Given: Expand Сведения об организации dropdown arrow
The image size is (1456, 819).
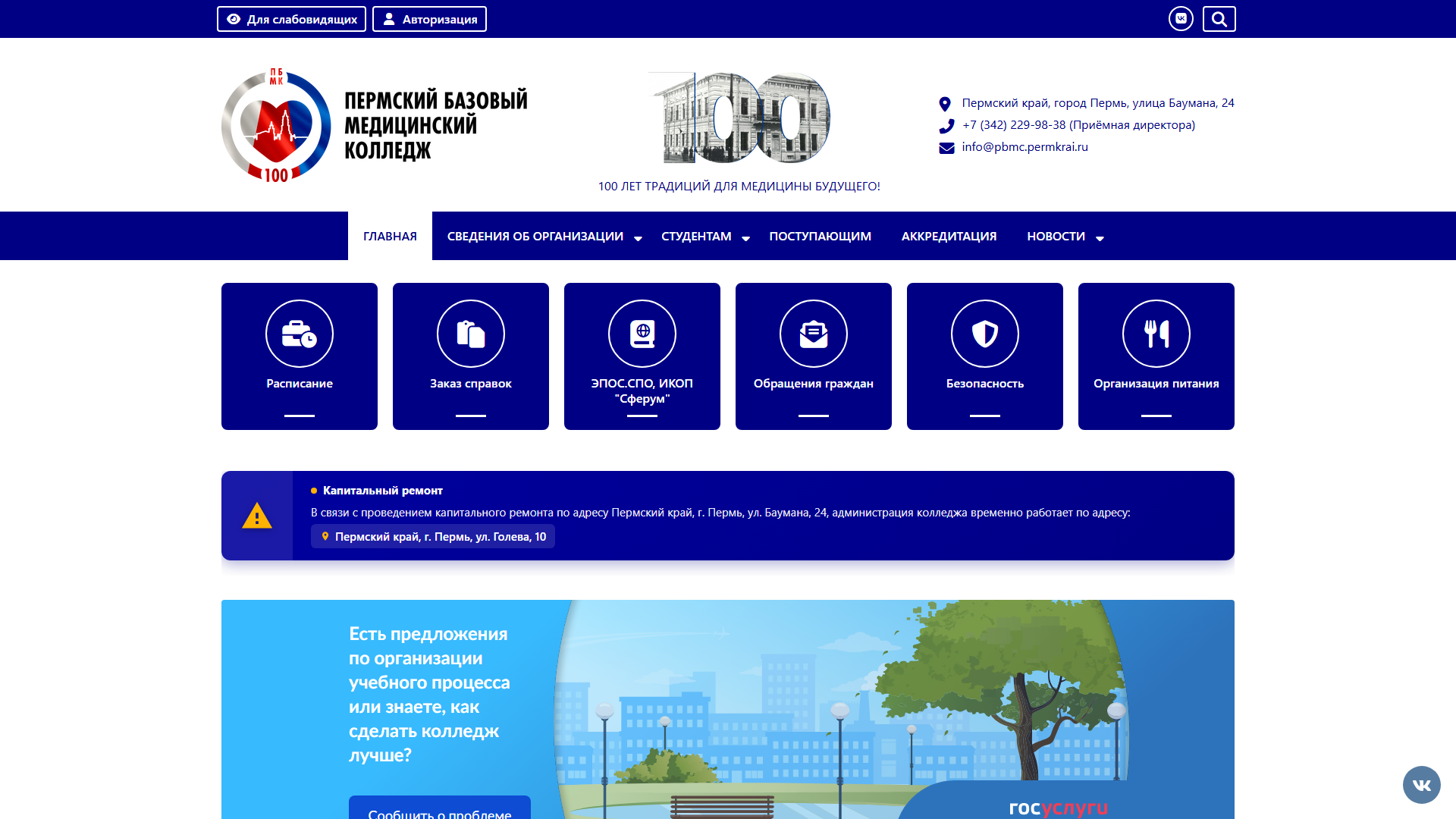Looking at the screenshot, I should tap(638, 238).
